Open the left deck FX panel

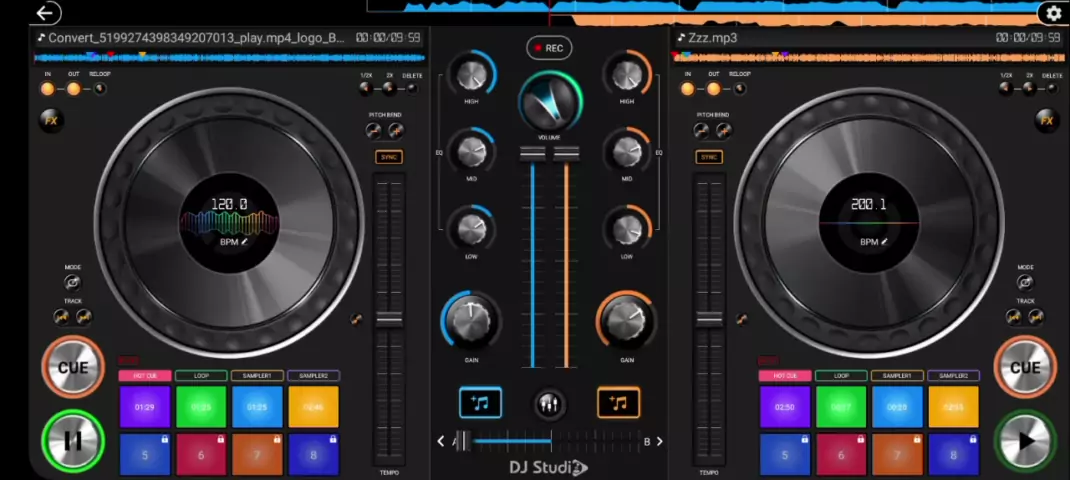[51, 121]
